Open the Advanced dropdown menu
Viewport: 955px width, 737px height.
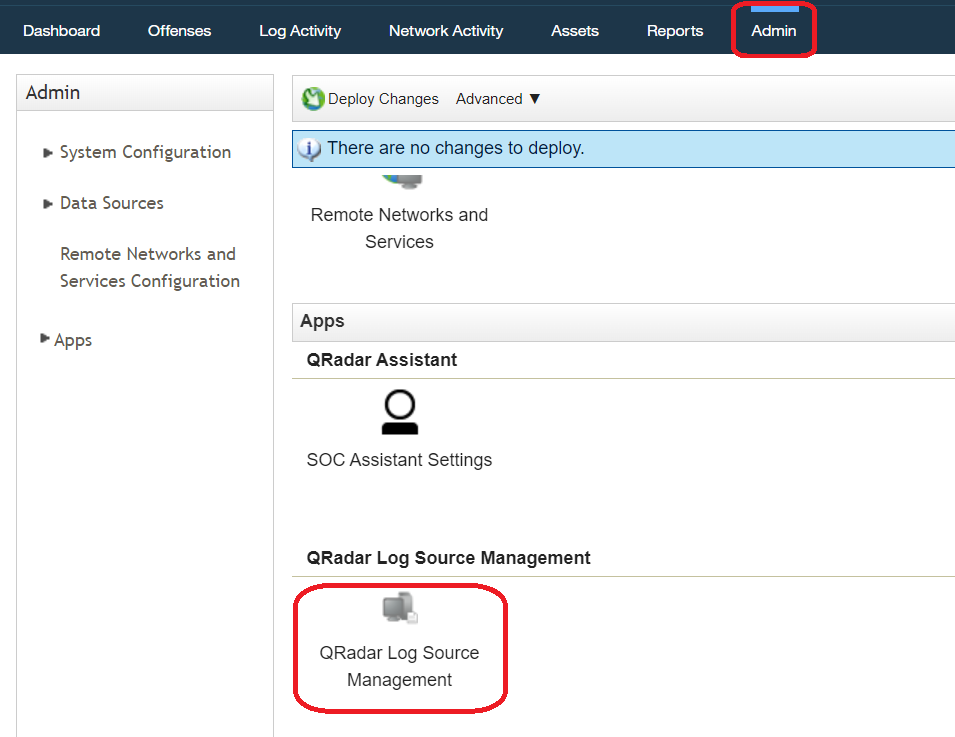pyautogui.click(x=498, y=99)
